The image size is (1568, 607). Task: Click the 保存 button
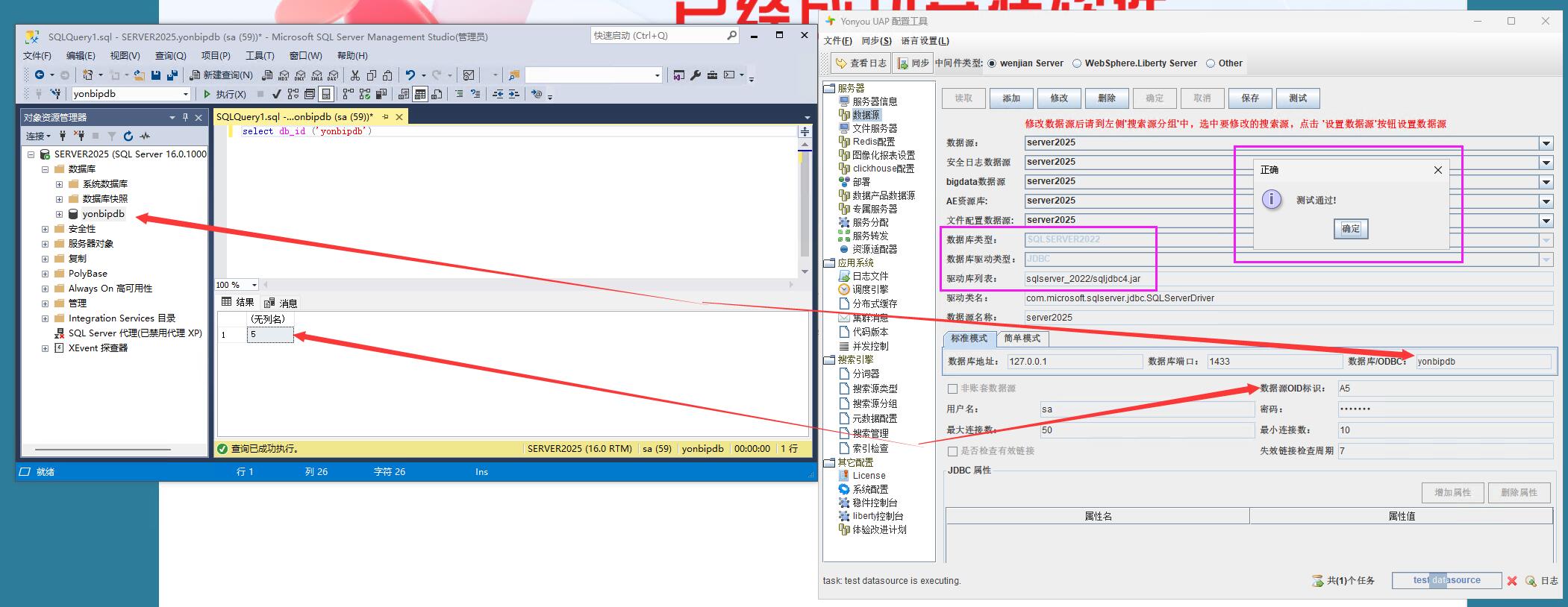1250,98
